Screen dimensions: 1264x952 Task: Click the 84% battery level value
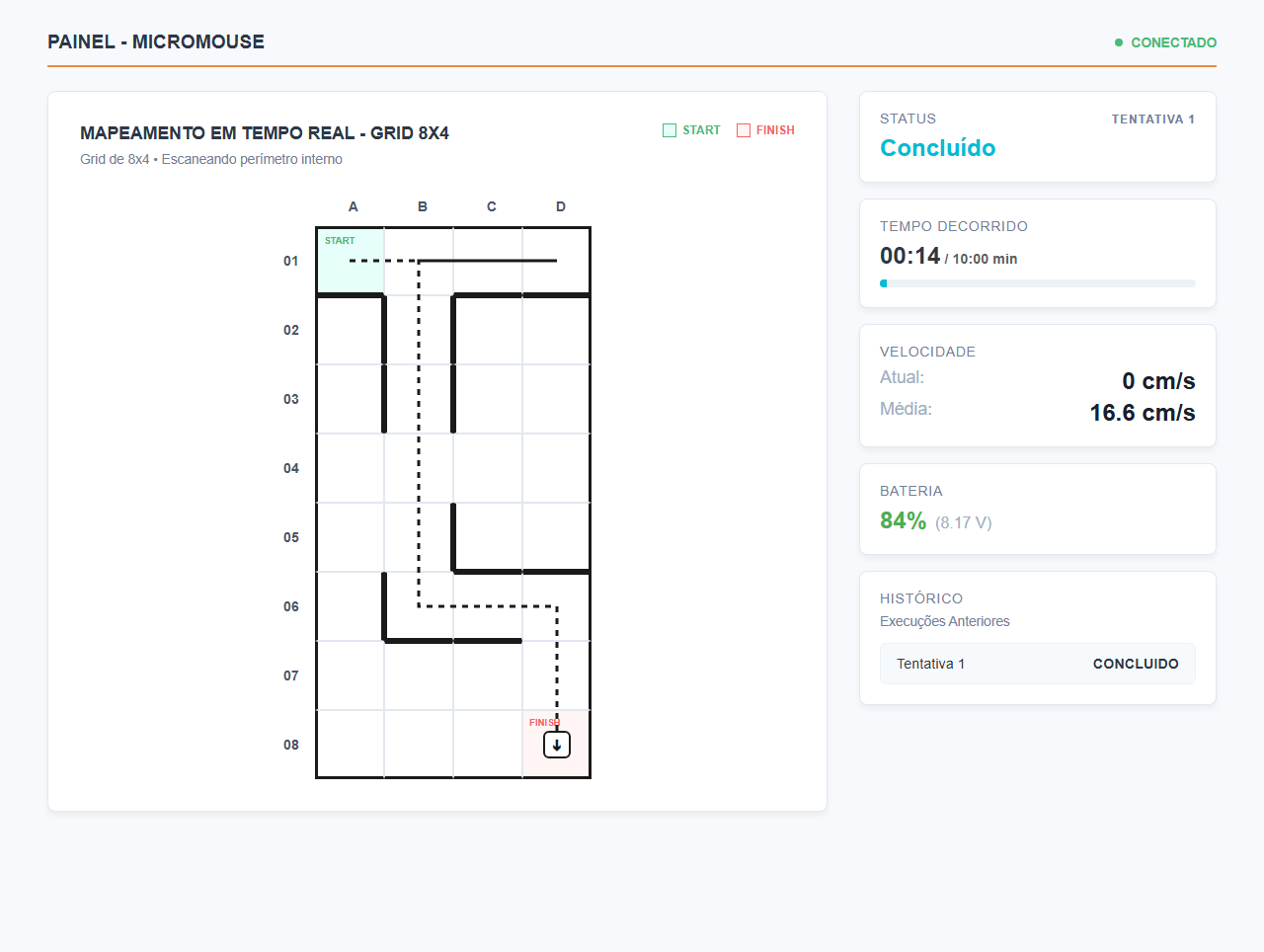(x=904, y=520)
